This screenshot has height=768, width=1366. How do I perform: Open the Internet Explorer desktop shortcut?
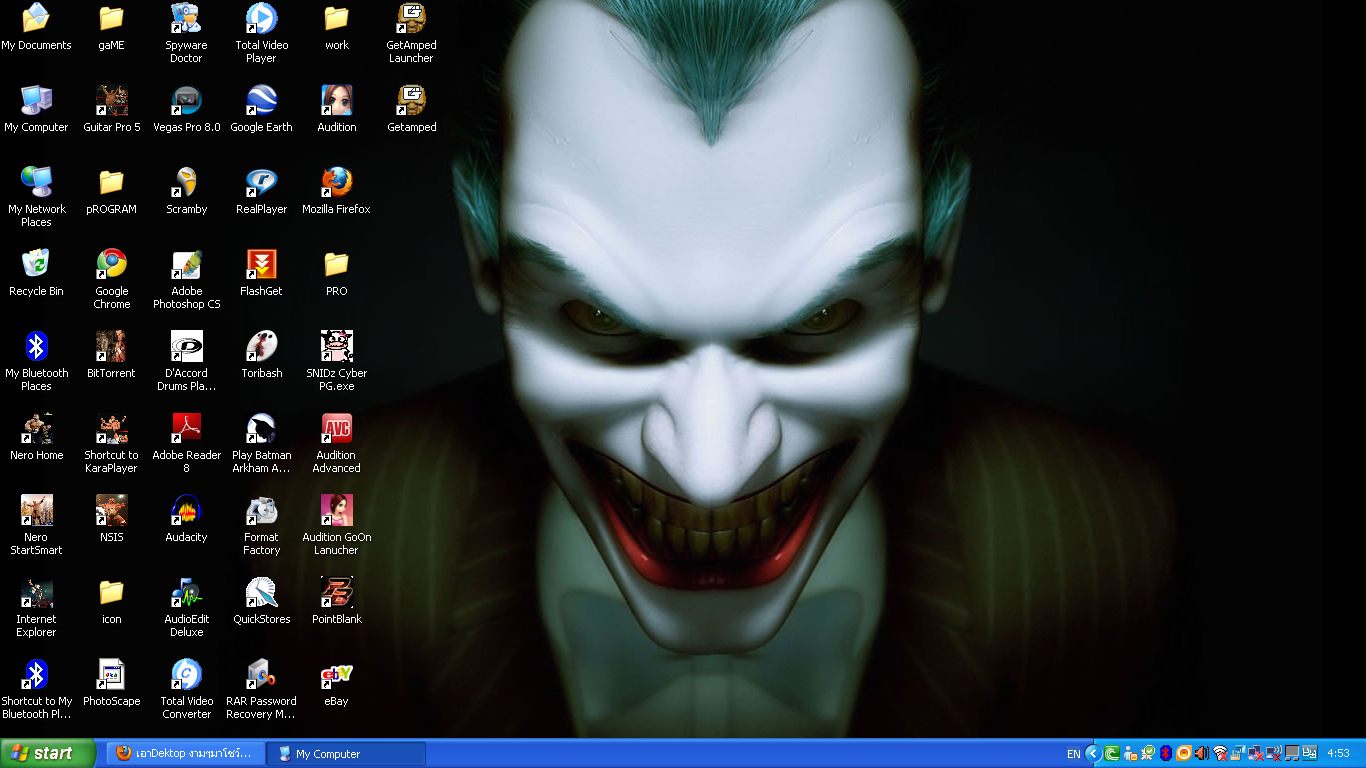[36, 607]
